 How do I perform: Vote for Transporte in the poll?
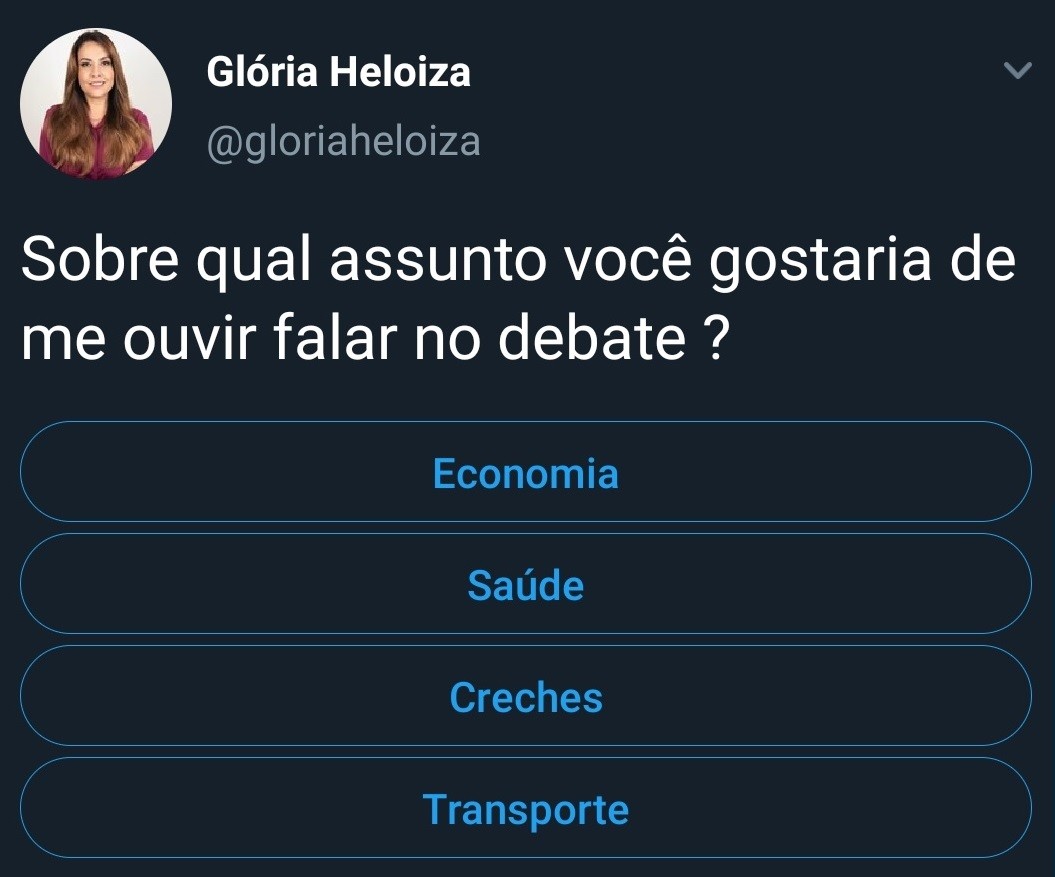525,808
